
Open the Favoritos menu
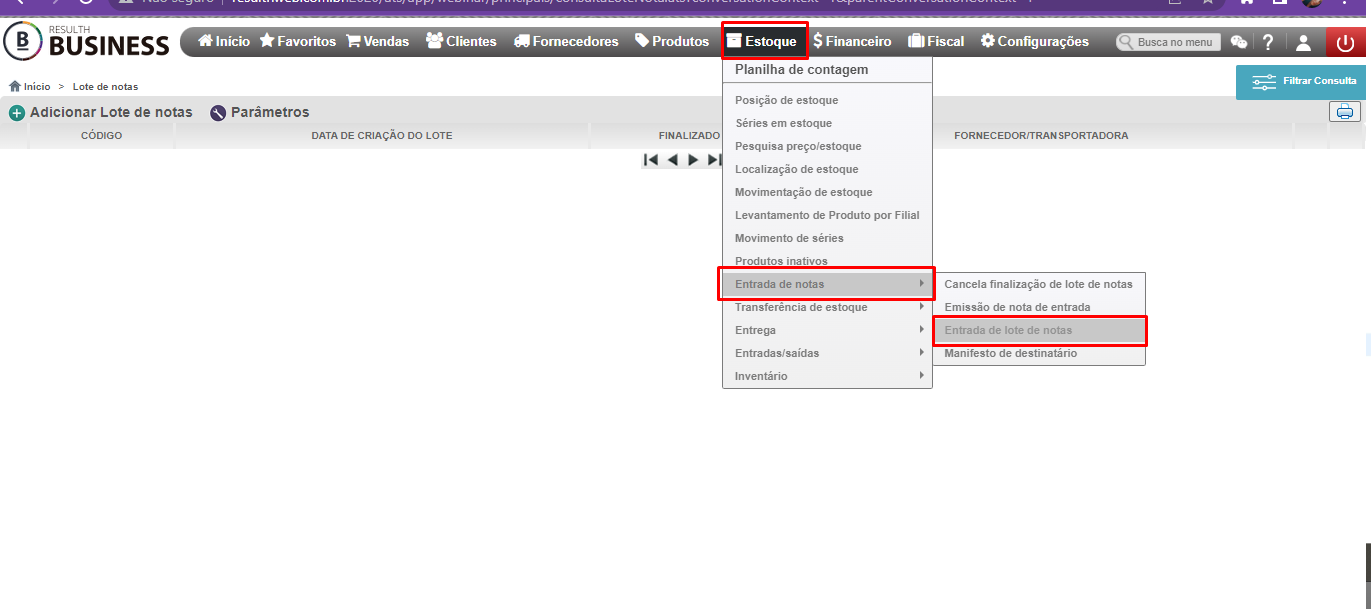pos(298,41)
